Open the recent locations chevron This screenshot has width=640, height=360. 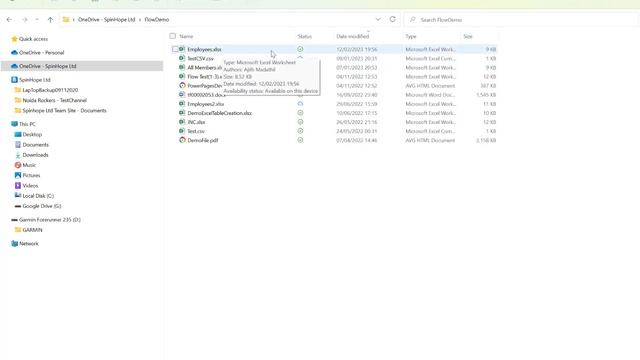(37, 20)
